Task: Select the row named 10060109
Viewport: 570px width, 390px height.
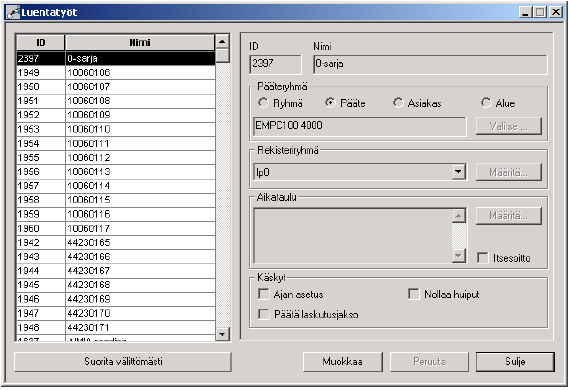Action: click(x=116, y=115)
